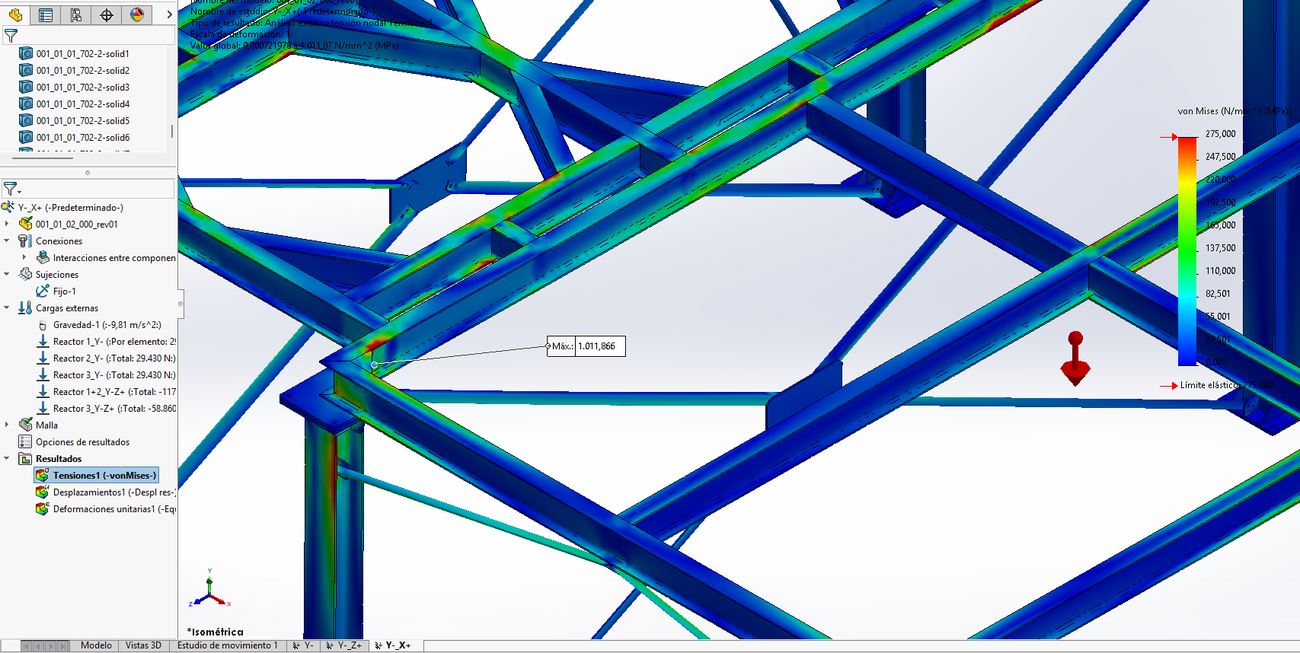Click the Interacciones entre componentes icon
Screen dimensions: 1300x653
click(43, 257)
